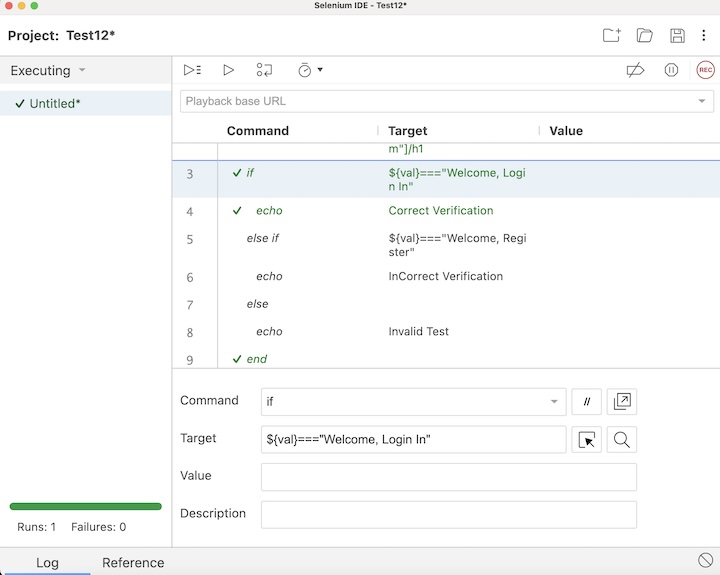Click the Run all tests icon

point(193,70)
